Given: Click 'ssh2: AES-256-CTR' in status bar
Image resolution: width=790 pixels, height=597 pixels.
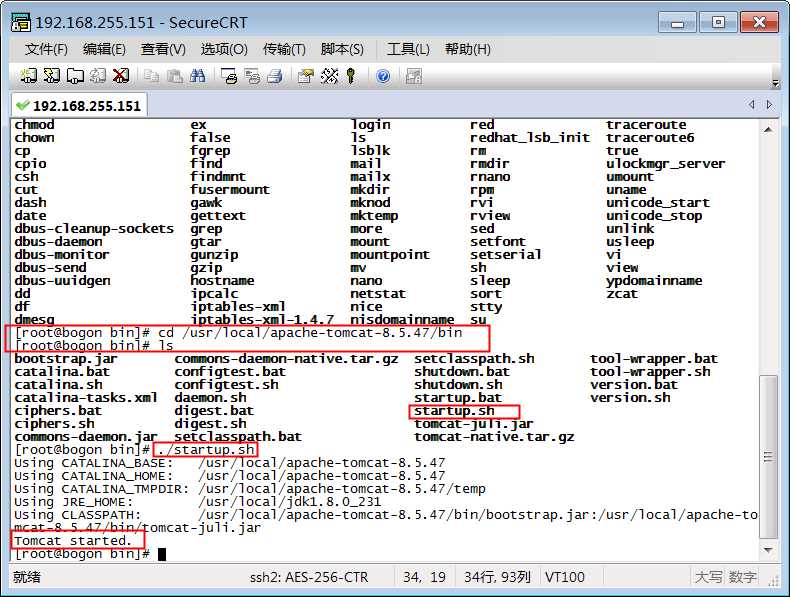Looking at the screenshot, I should [309, 577].
